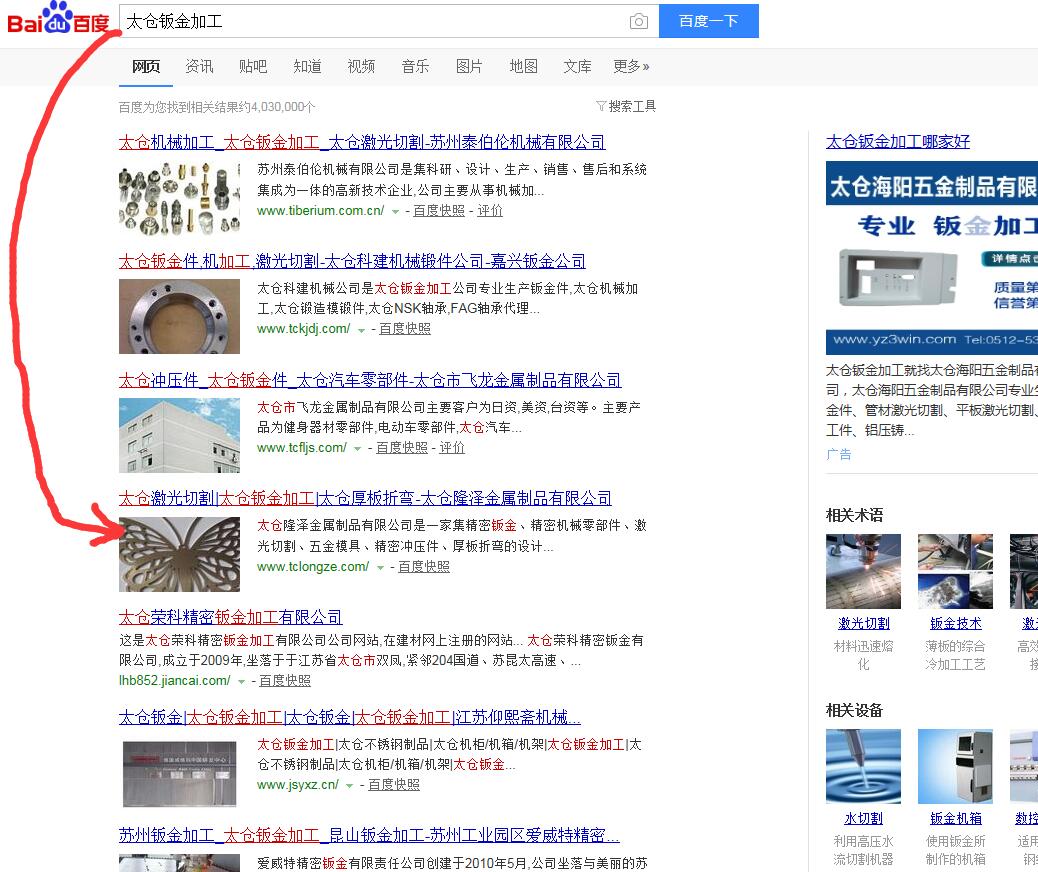The image size is (1038, 872).
Task: Open 百度快照 for jsyxz.cn result
Action: coord(394,785)
